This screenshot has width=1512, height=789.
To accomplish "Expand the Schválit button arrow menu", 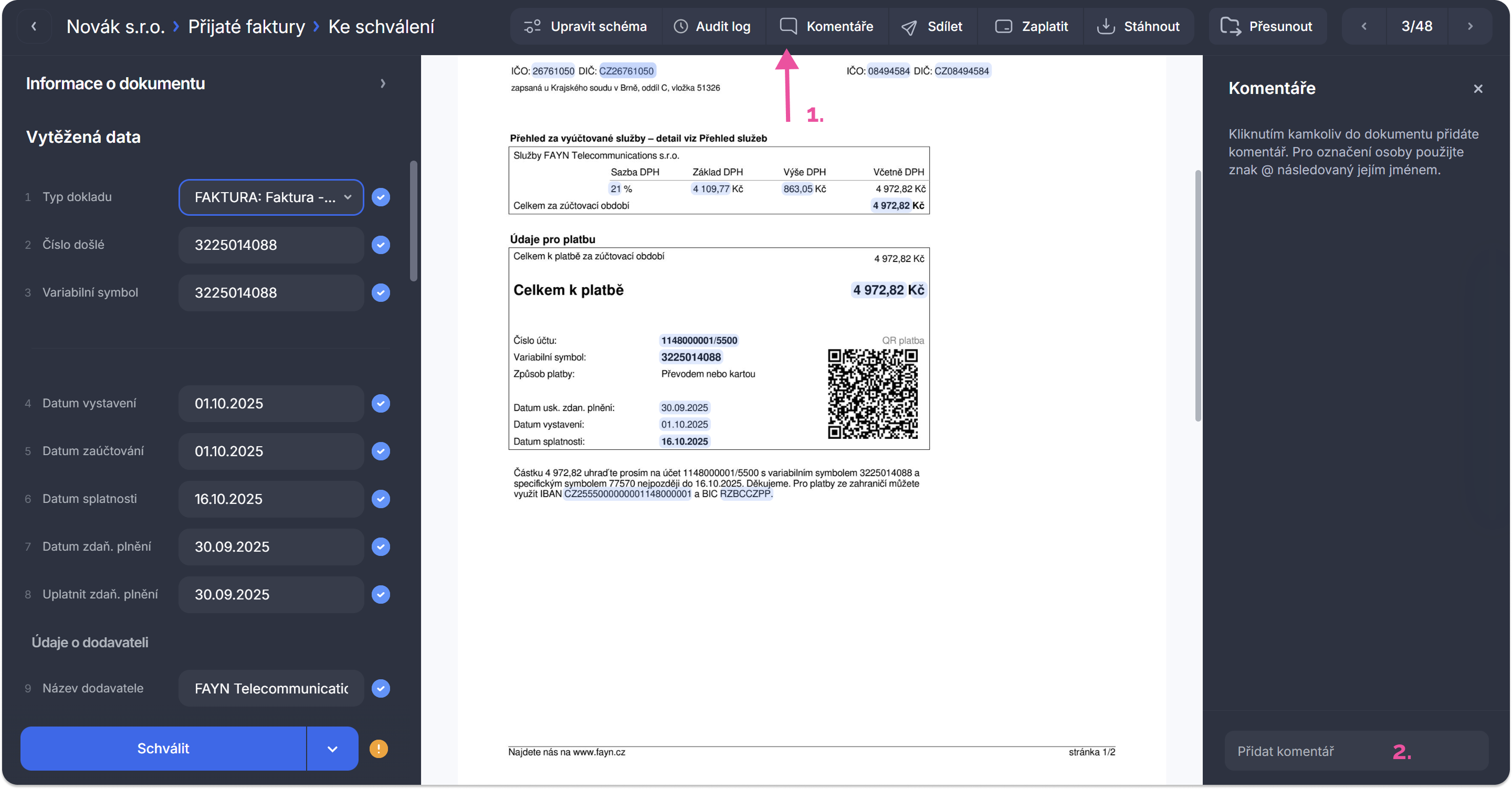I will 332,749.
